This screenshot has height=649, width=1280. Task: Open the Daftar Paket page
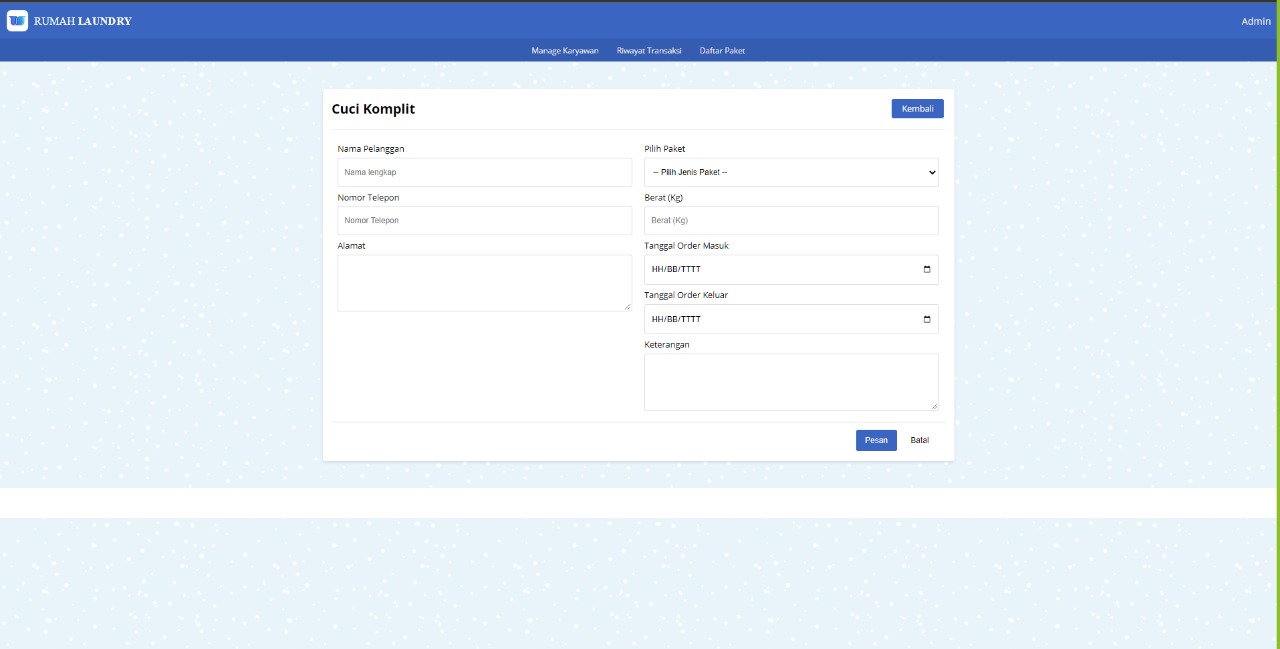[x=722, y=50]
